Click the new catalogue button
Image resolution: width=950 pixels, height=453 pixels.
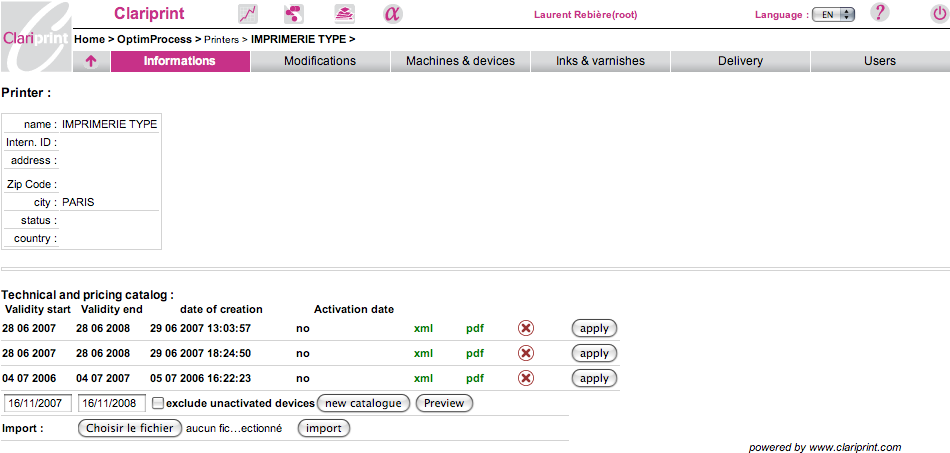(x=364, y=403)
